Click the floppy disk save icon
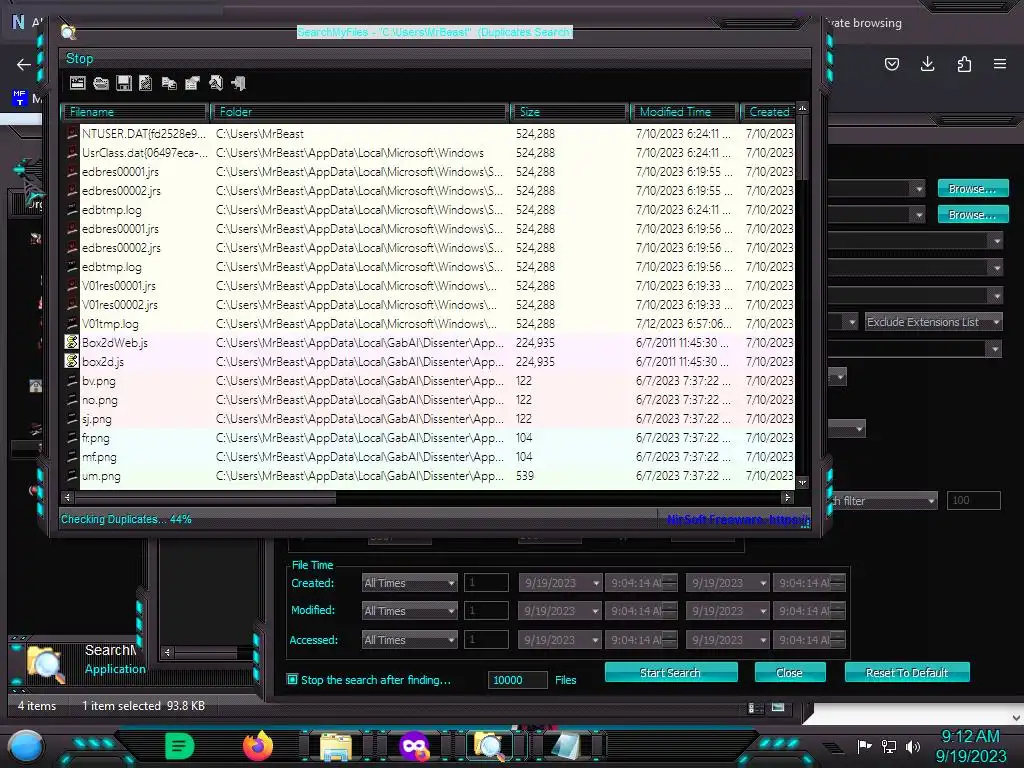This screenshot has height=768, width=1024. [x=123, y=83]
